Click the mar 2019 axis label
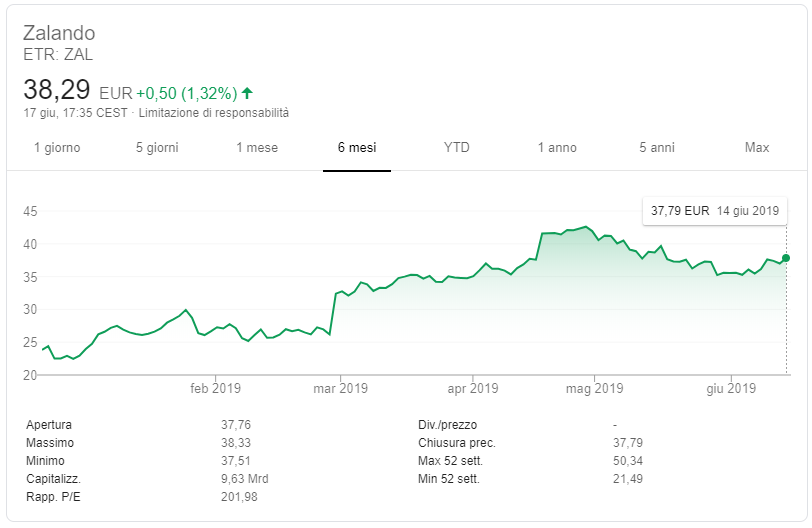 point(340,388)
